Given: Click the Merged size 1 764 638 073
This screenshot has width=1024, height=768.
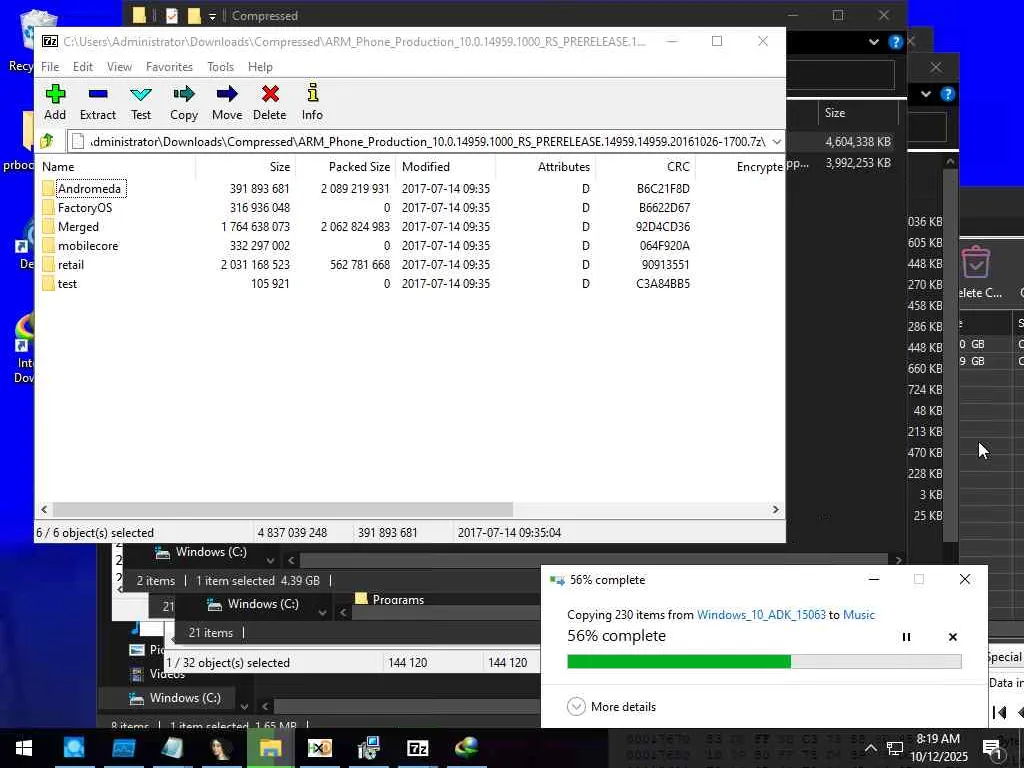Looking at the screenshot, I should point(255,227).
